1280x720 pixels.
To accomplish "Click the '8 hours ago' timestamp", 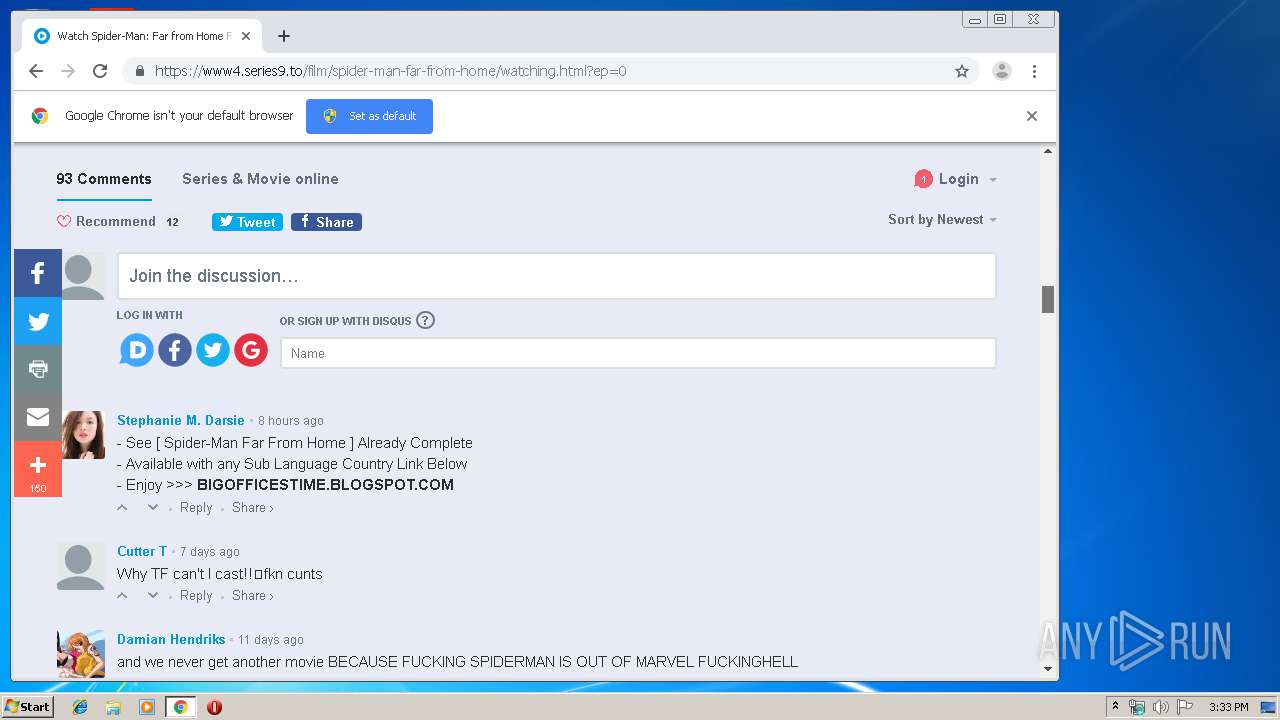I will point(291,421).
